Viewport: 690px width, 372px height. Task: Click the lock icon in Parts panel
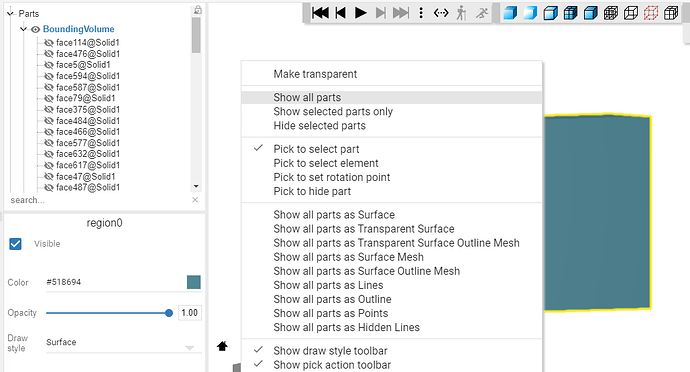point(198,9)
